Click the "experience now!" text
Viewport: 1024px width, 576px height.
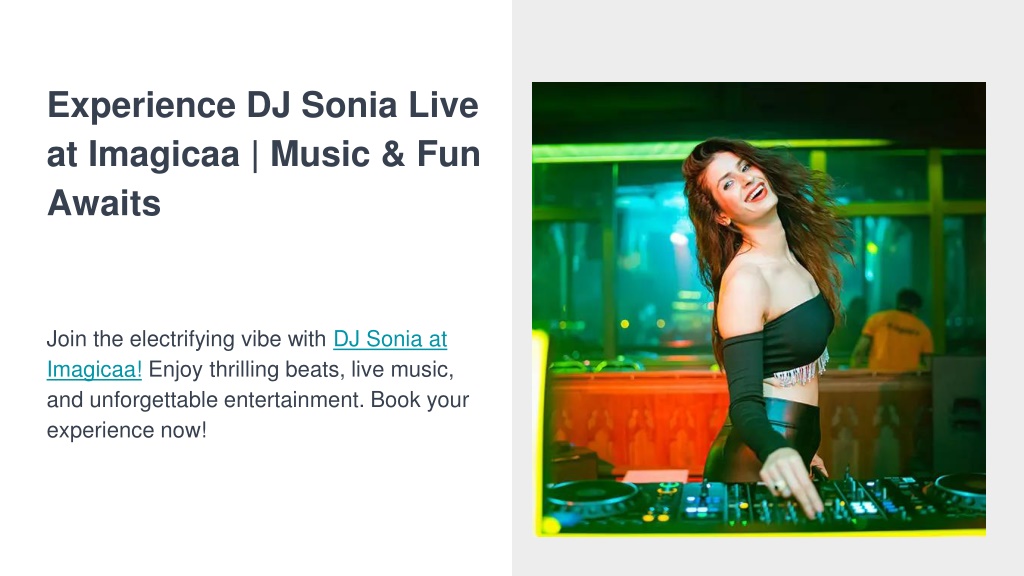127,430
